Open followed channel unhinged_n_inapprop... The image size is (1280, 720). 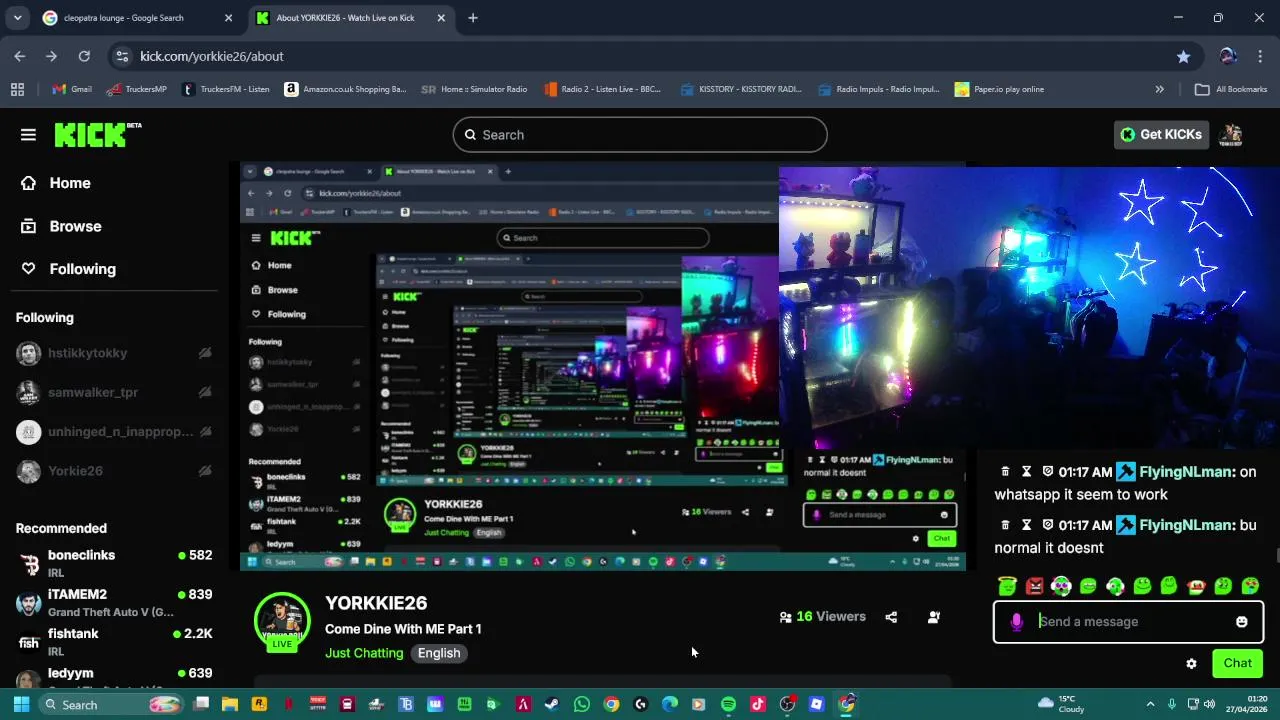coord(114,432)
